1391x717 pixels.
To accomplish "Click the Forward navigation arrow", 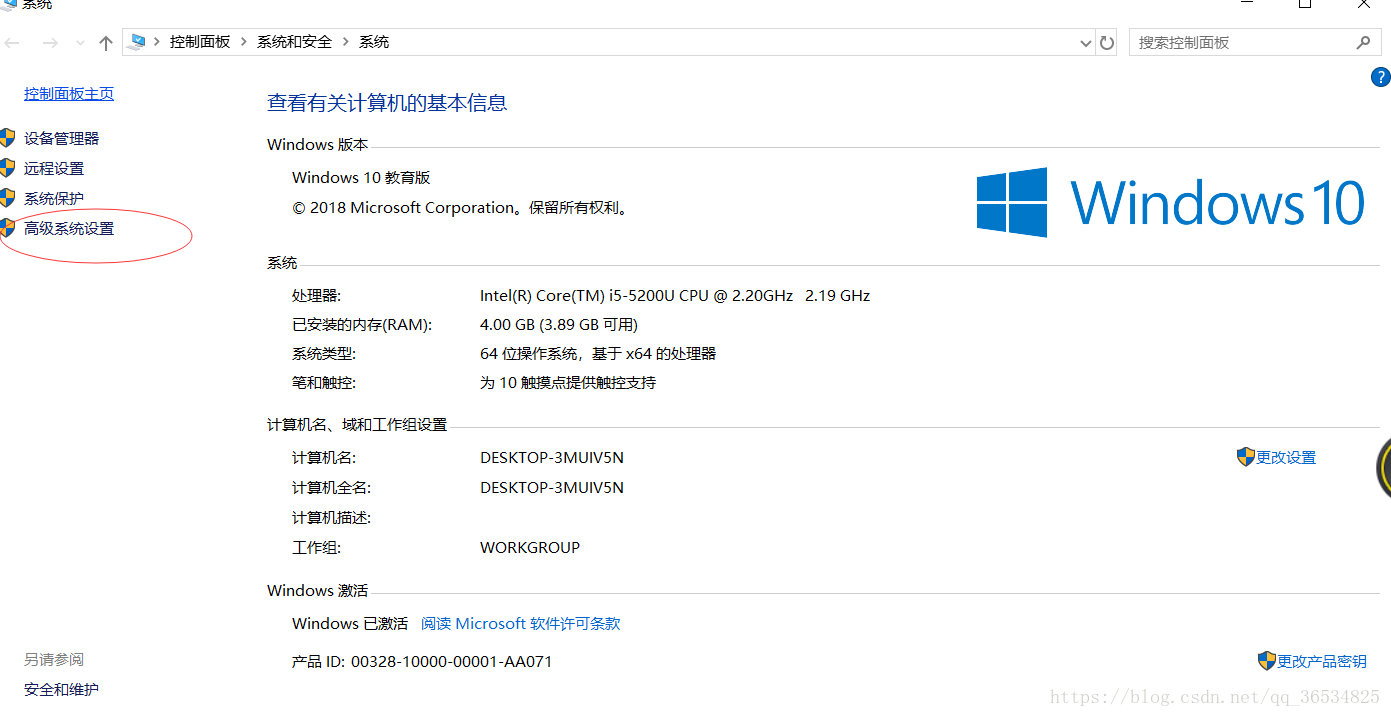I will pyautogui.click(x=50, y=43).
